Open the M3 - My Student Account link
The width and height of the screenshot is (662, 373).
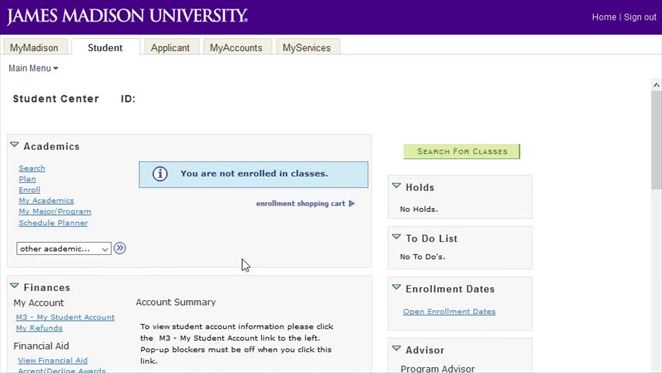(65, 317)
